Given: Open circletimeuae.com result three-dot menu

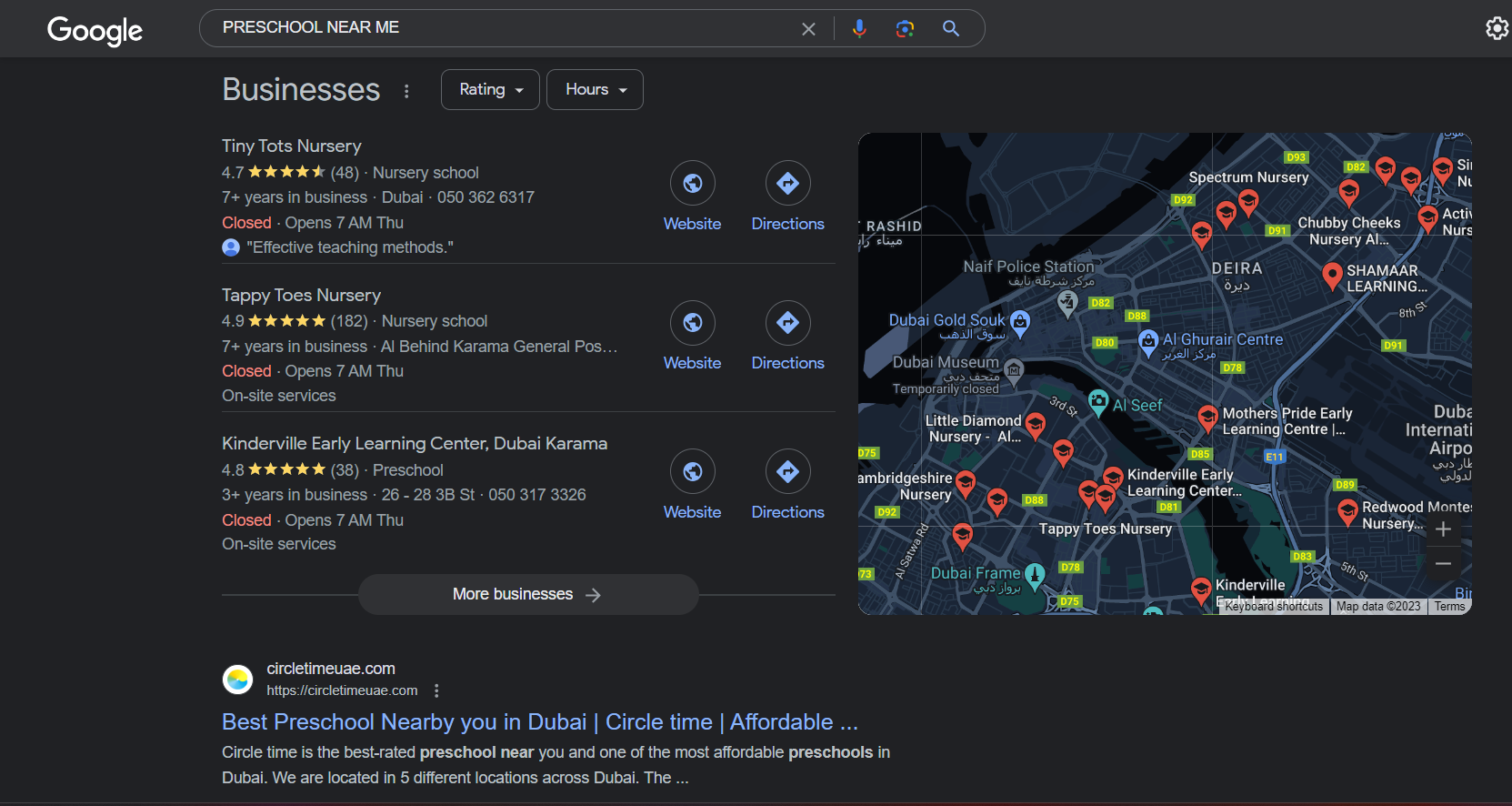Looking at the screenshot, I should point(436,690).
